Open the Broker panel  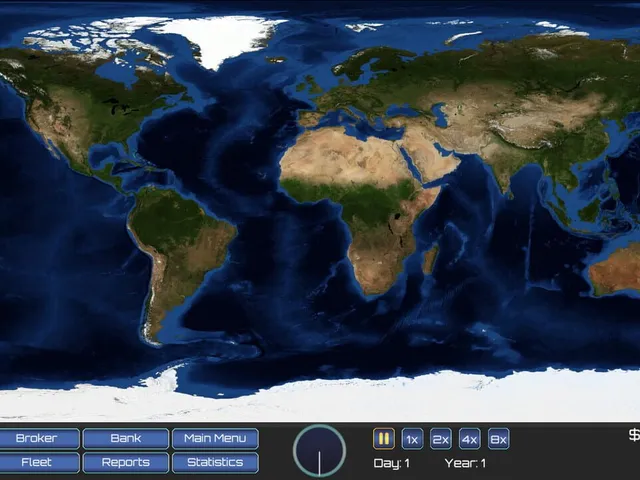39,438
